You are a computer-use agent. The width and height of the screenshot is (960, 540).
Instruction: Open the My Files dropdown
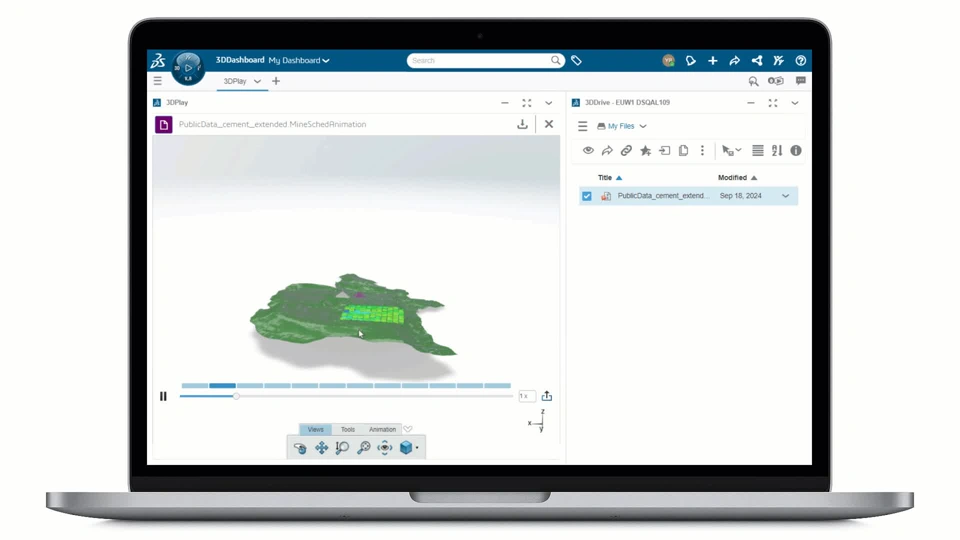[x=622, y=126]
